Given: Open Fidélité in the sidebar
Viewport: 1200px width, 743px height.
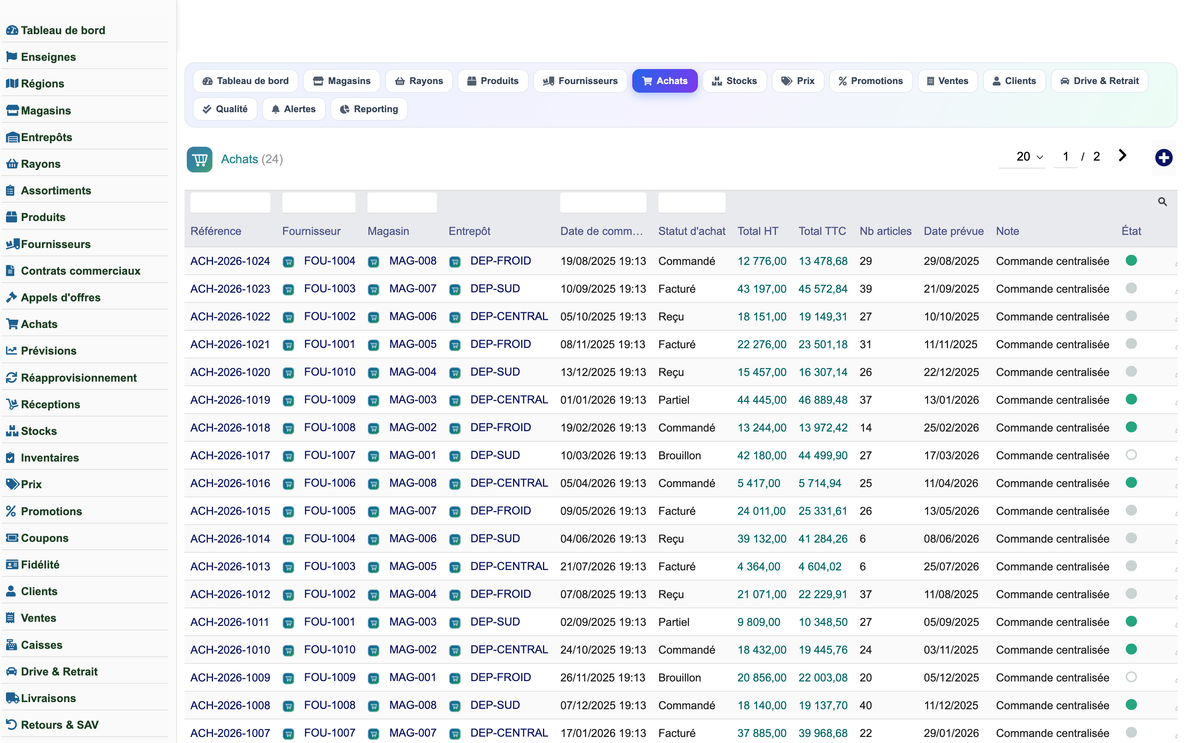Looking at the screenshot, I should point(40,565).
